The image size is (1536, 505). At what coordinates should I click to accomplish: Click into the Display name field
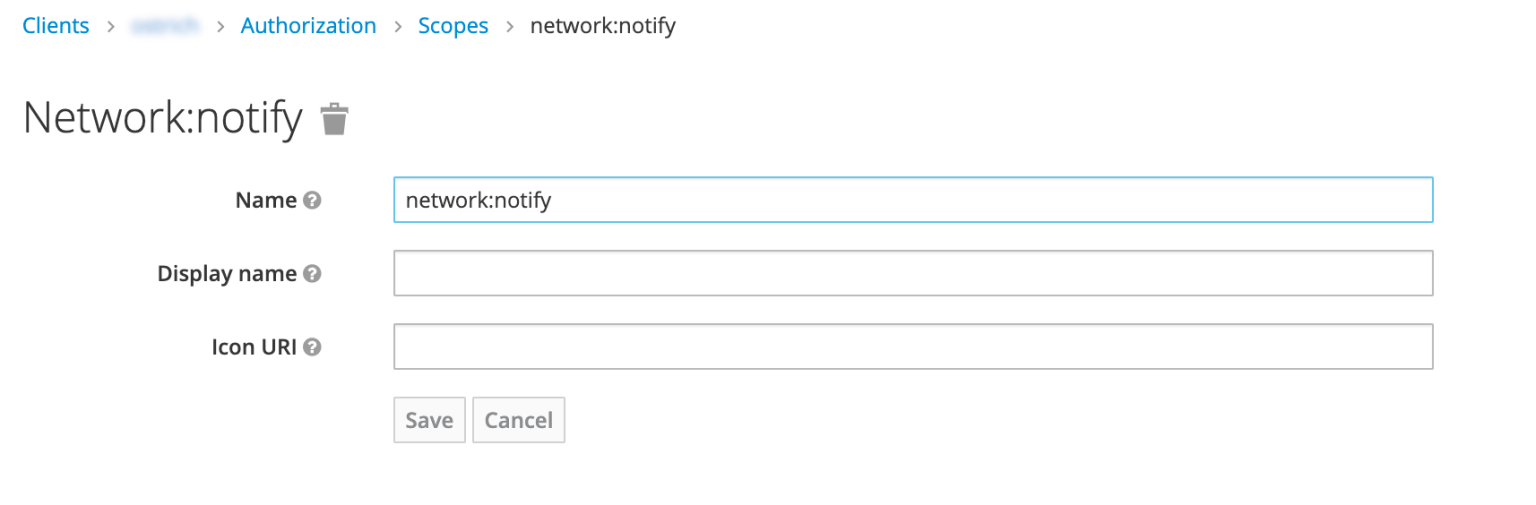pyautogui.click(x=912, y=273)
